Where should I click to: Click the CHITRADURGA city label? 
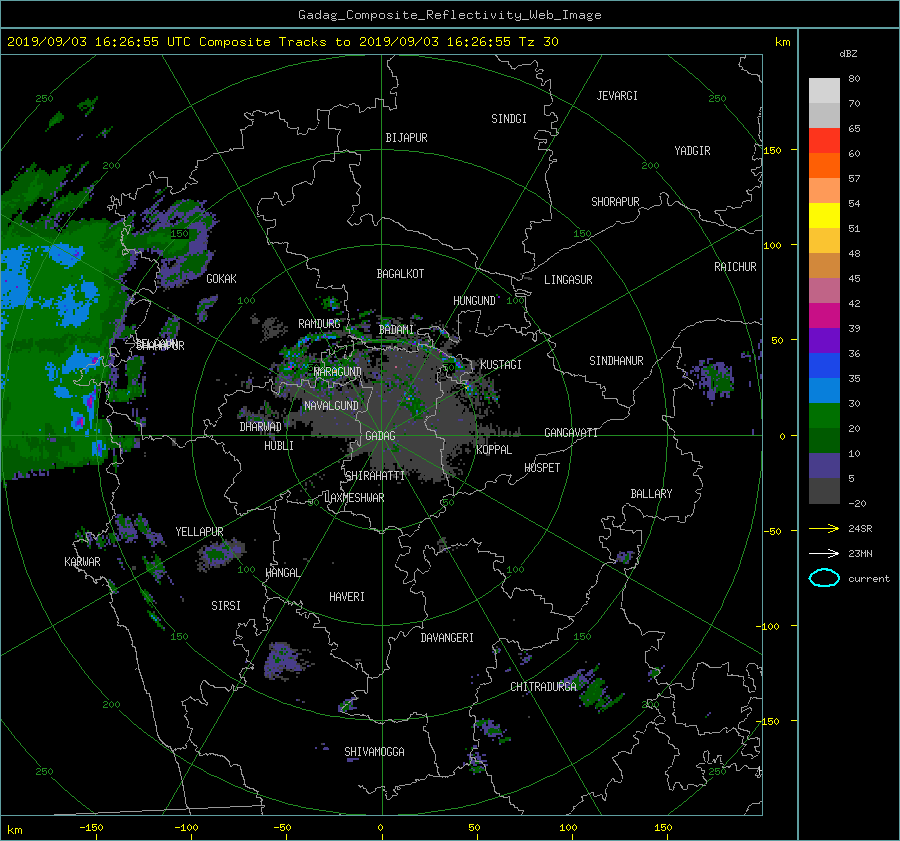click(544, 687)
